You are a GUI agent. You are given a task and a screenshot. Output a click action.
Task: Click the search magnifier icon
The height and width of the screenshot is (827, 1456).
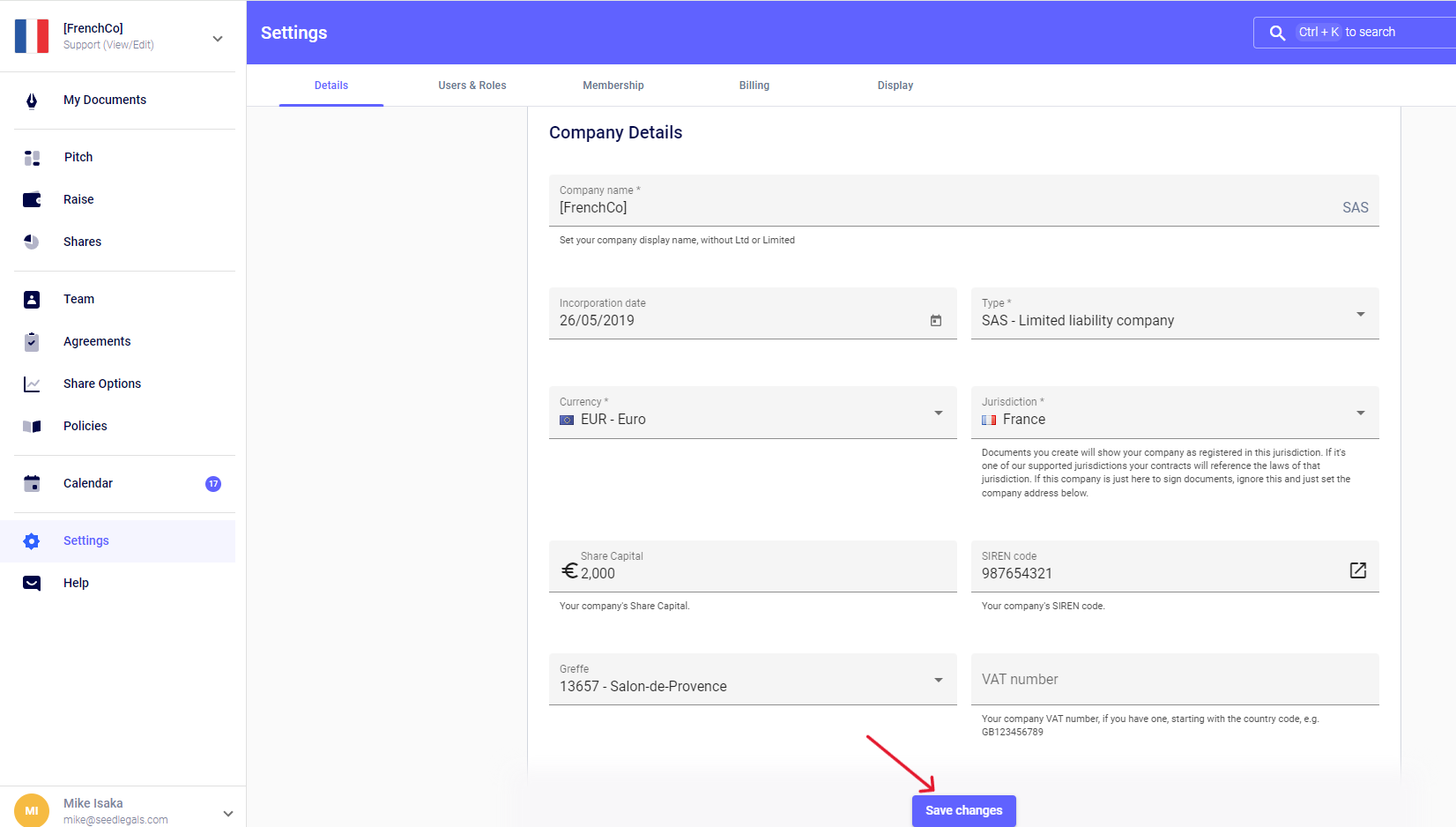pos(1276,33)
